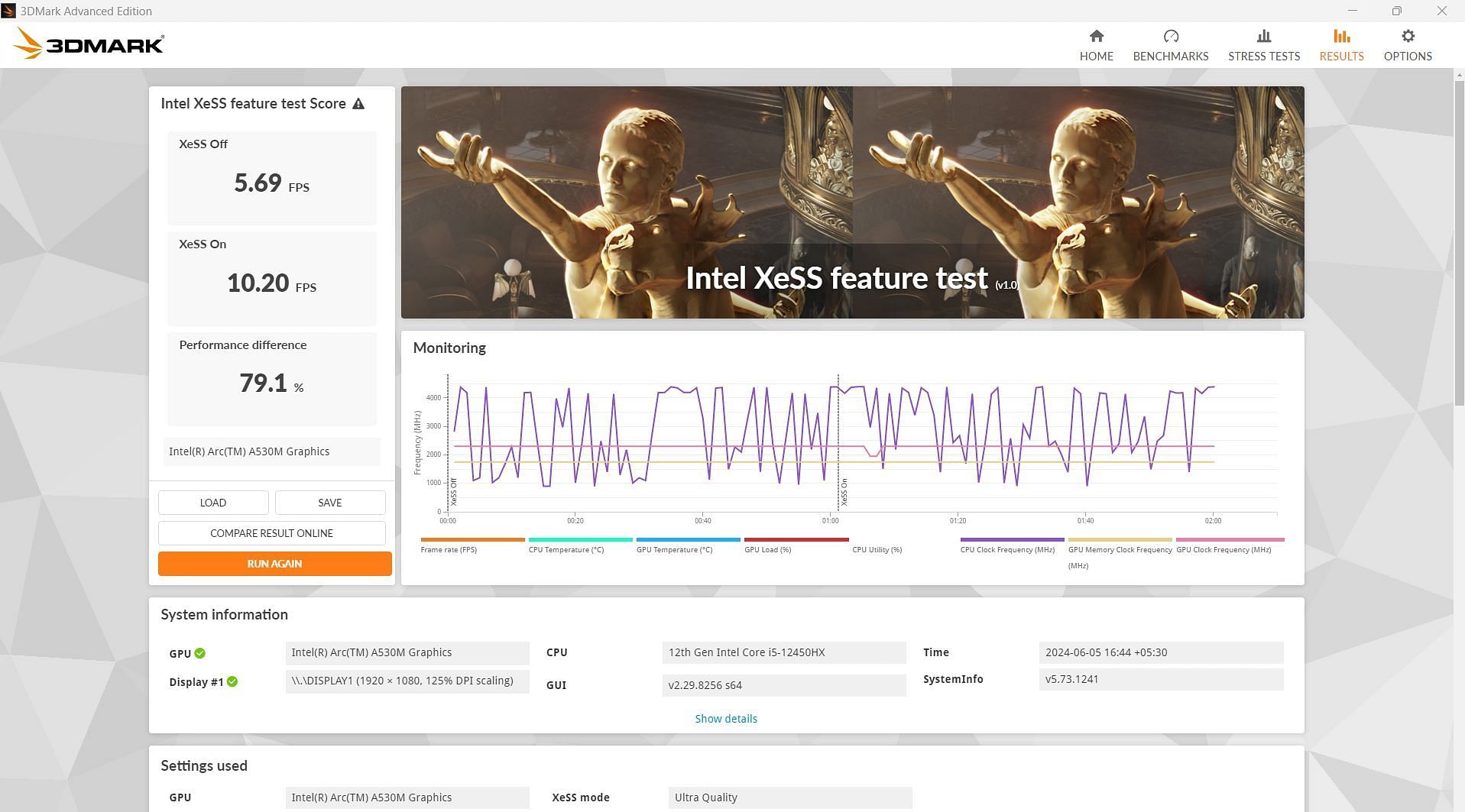Click COMPARE RESULT ONLINE button
The image size is (1465, 812).
[x=271, y=533]
